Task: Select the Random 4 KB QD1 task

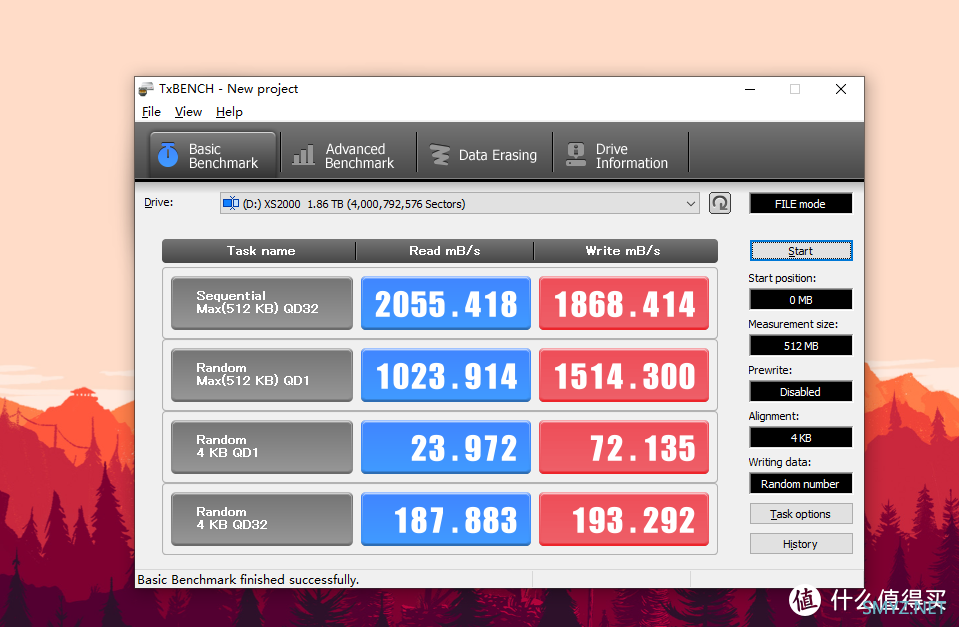Action: click(x=262, y=447)
